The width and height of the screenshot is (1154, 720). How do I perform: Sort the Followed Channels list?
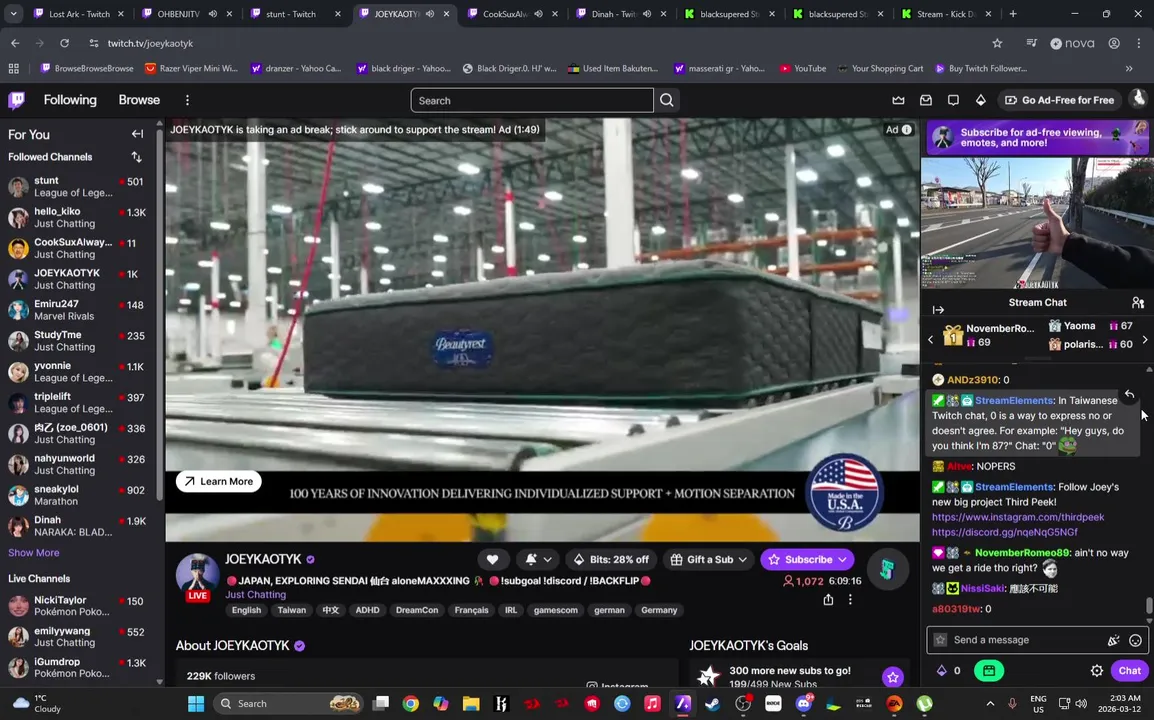(136, 157)
